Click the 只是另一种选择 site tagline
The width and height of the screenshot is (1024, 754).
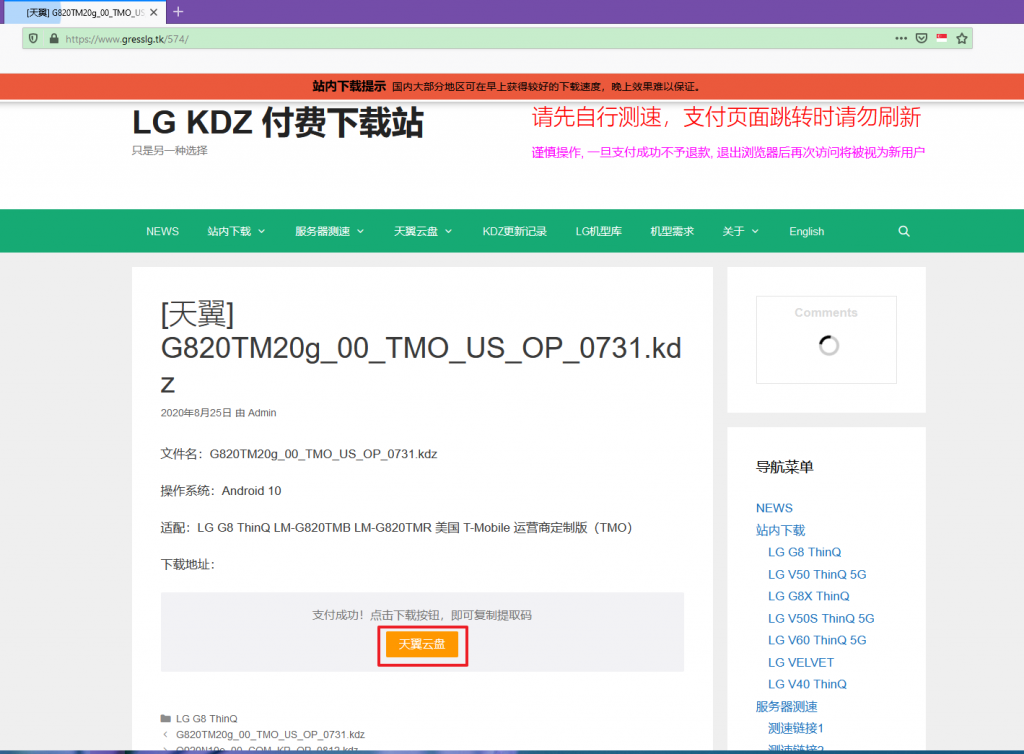pos(170,150)
